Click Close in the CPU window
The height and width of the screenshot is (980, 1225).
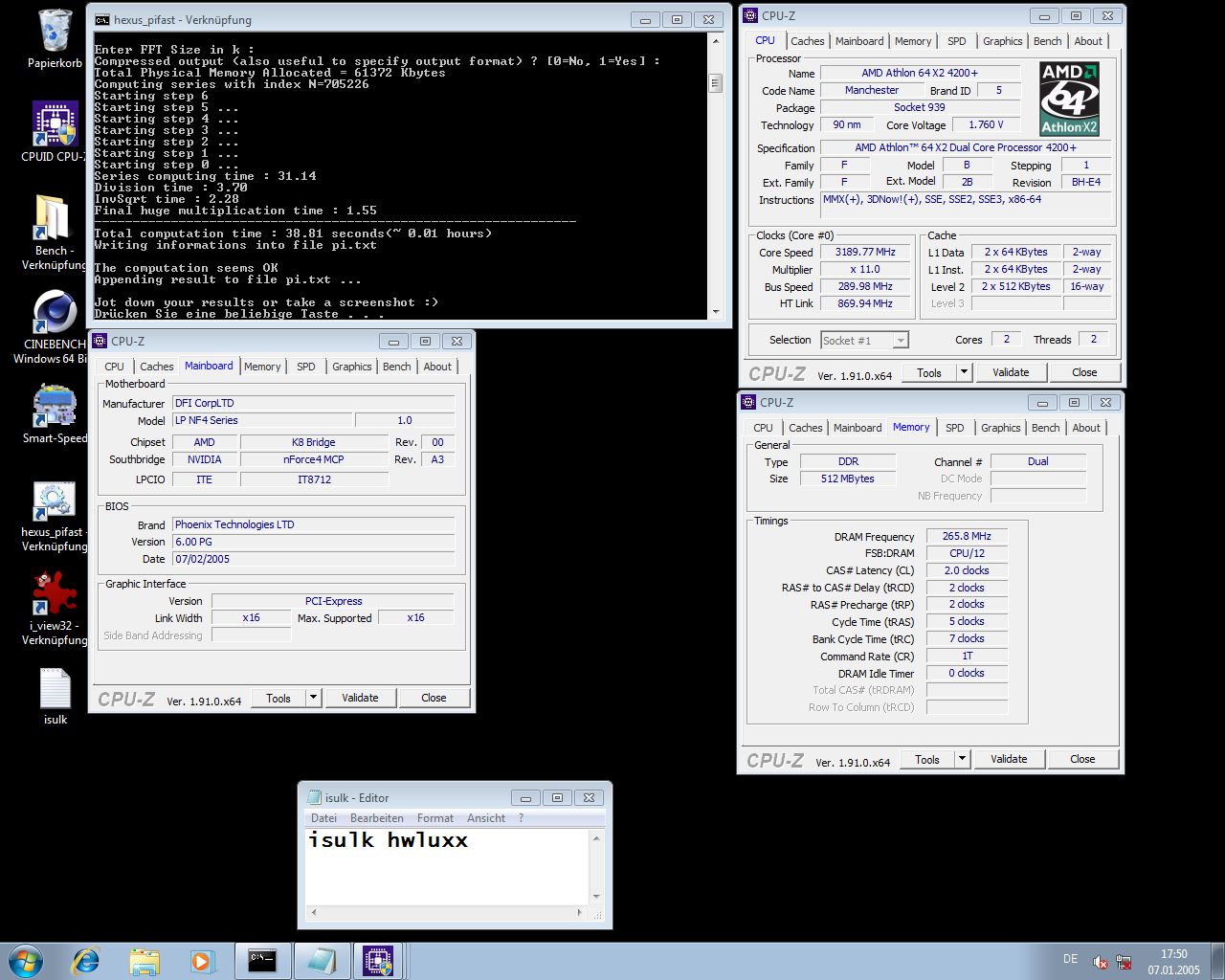coord(1084,372)
